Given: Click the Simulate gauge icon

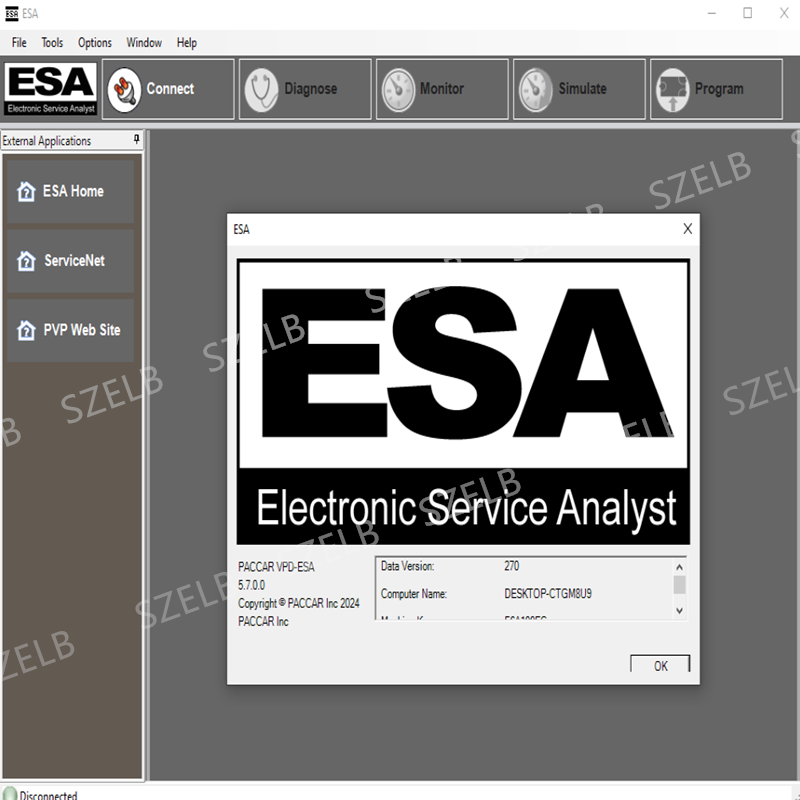Looking at the screenshot, I should [535, 90].
